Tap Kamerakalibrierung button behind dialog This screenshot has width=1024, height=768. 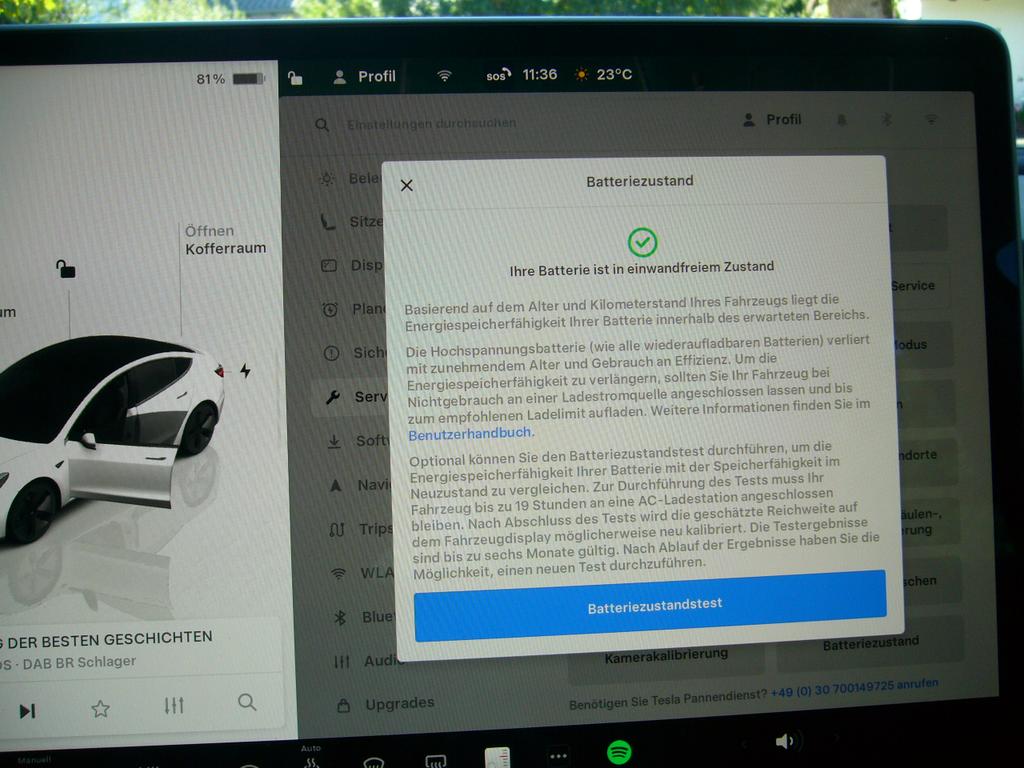point(666,658)
